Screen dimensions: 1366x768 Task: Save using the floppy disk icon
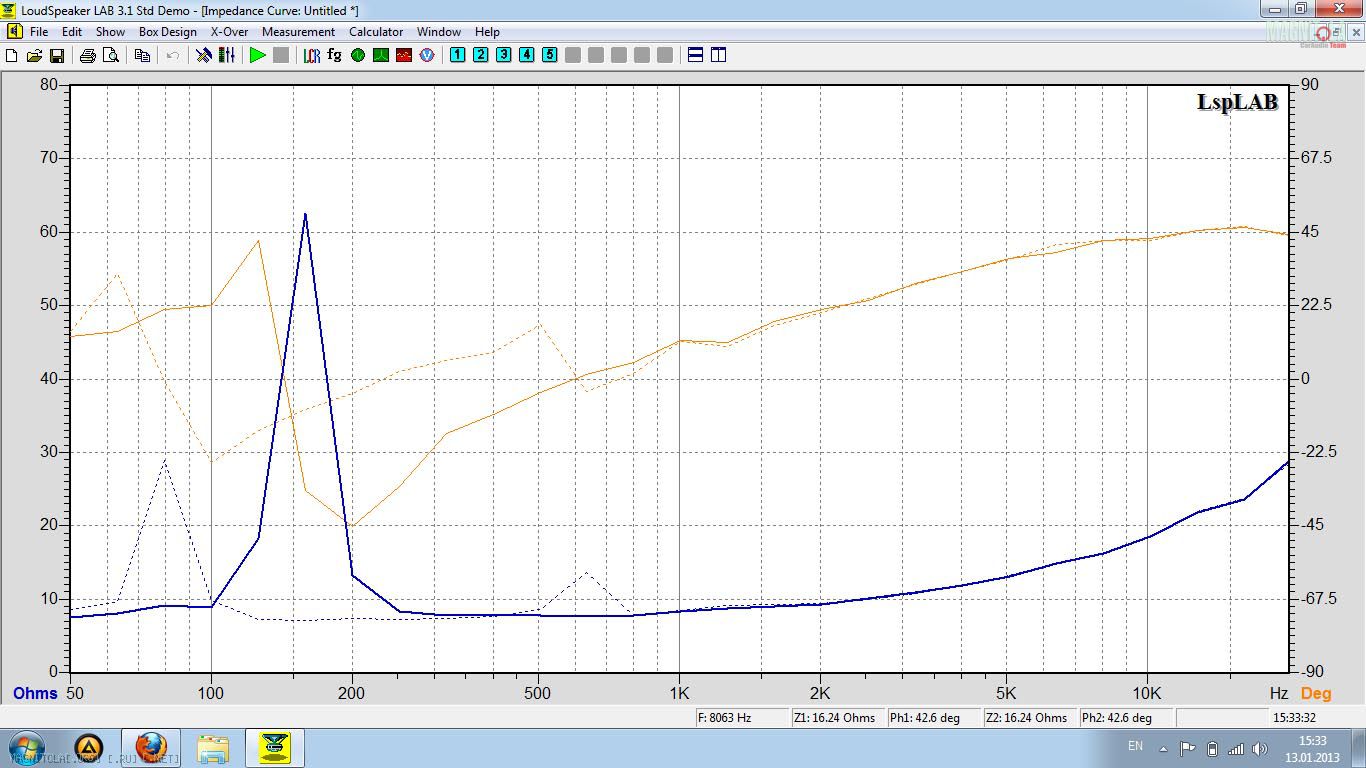point(56,55)
